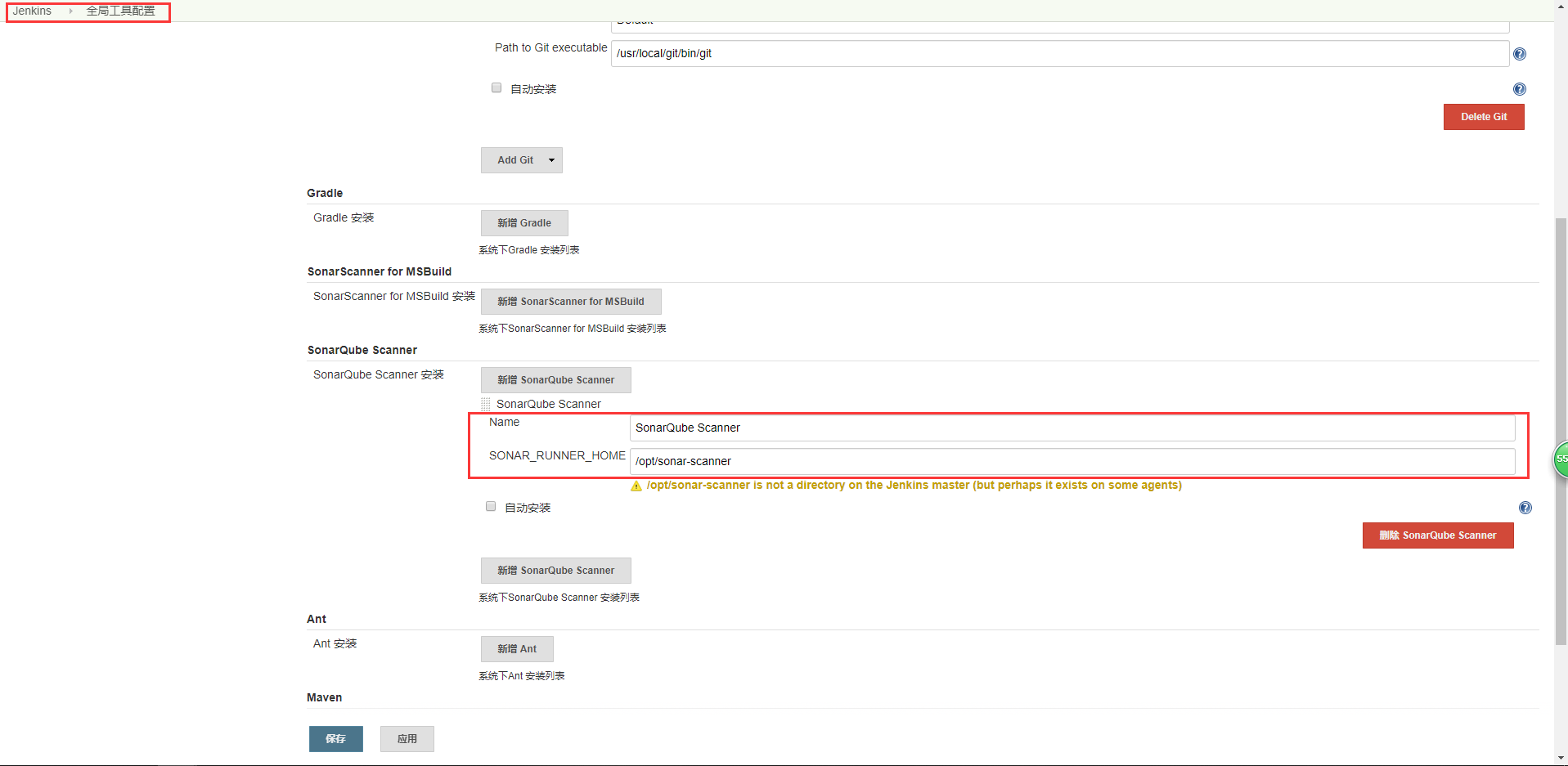
Task: Click 新增 Ant button
Action: click(517, 649)
